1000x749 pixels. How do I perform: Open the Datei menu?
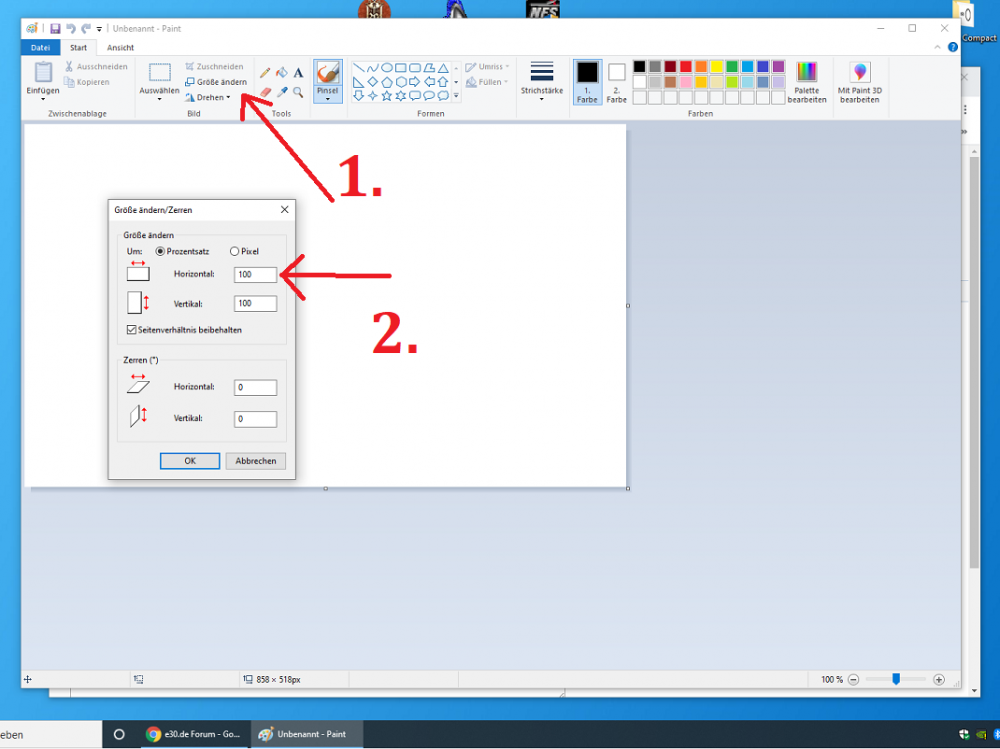40,47
